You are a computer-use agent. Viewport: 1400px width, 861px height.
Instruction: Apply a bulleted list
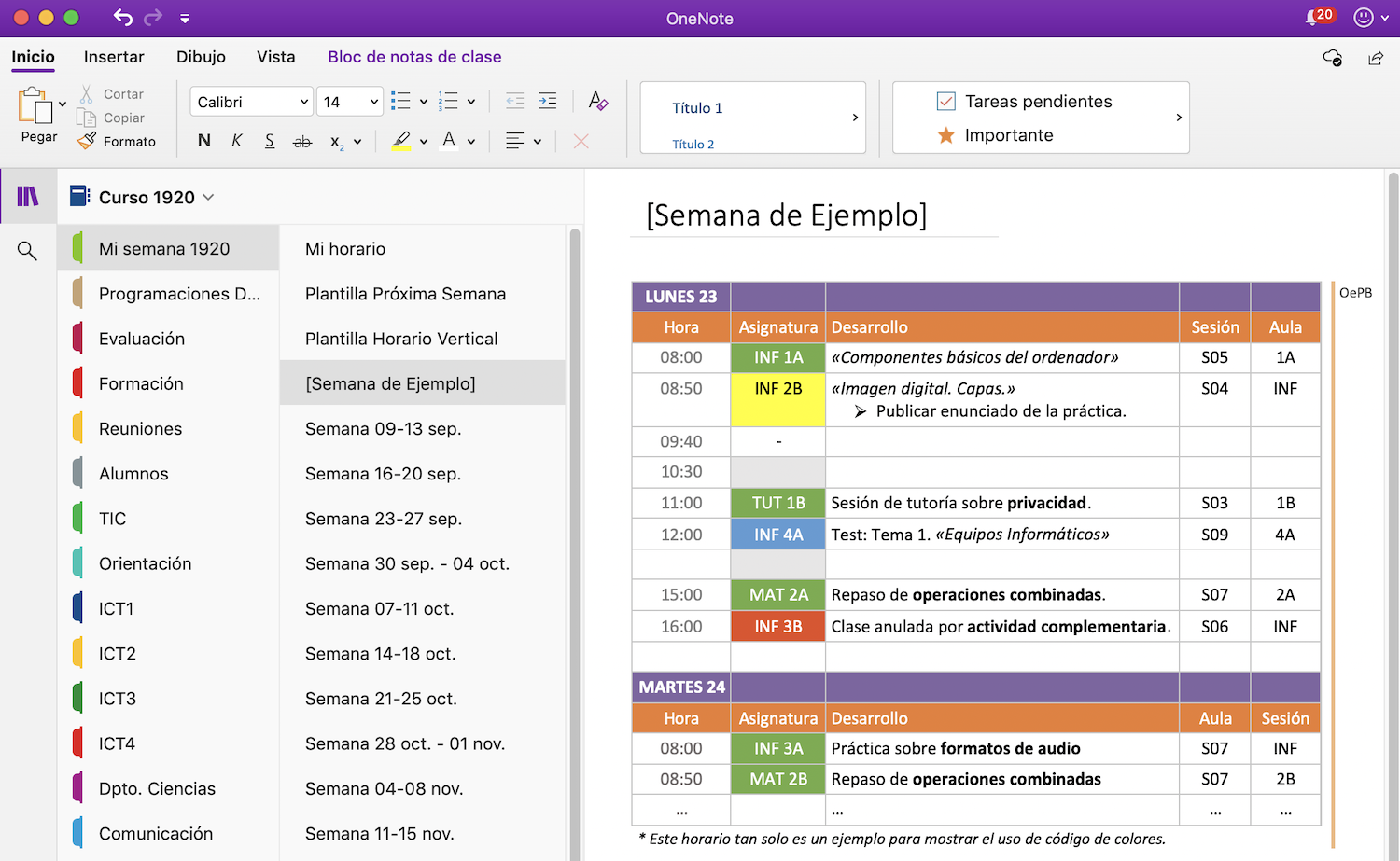coord(401,101)
